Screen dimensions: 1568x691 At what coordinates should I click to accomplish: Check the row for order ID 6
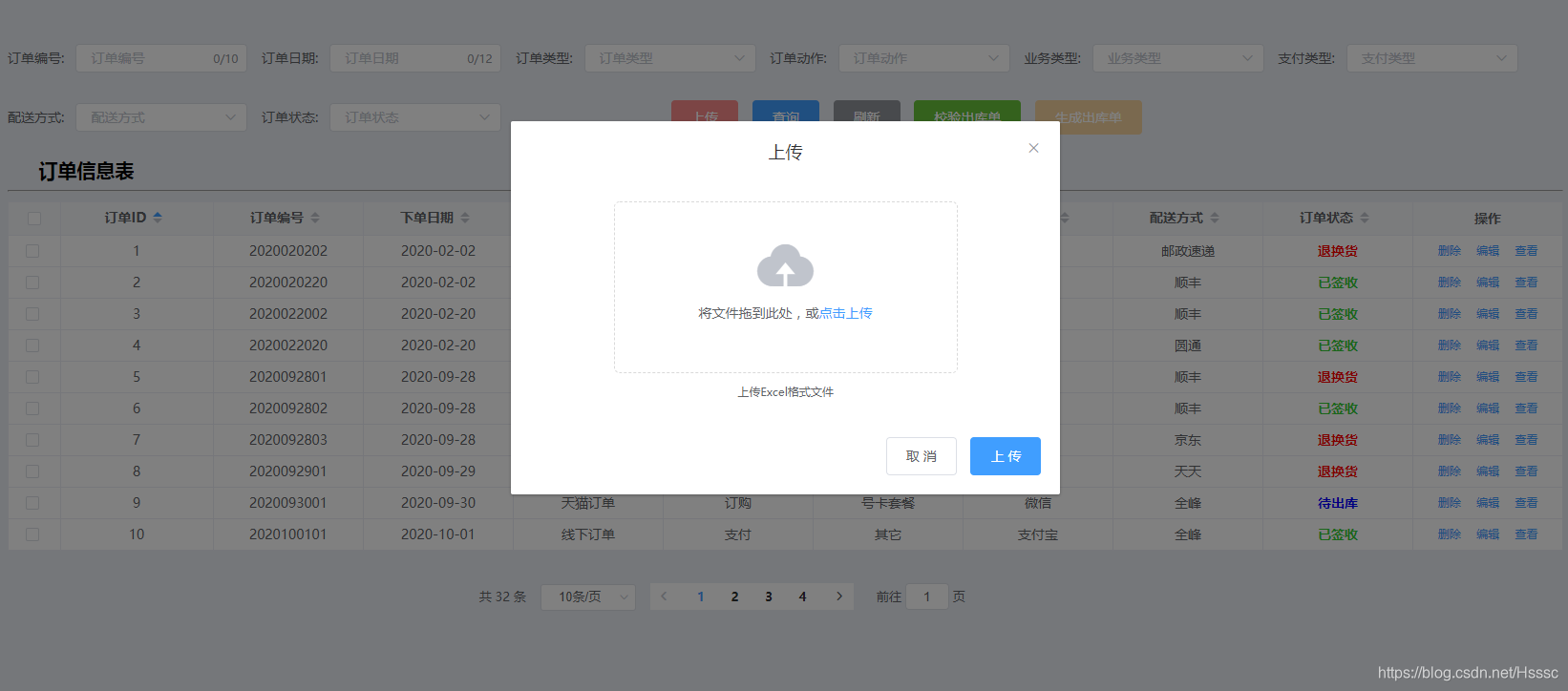point(32,408)
